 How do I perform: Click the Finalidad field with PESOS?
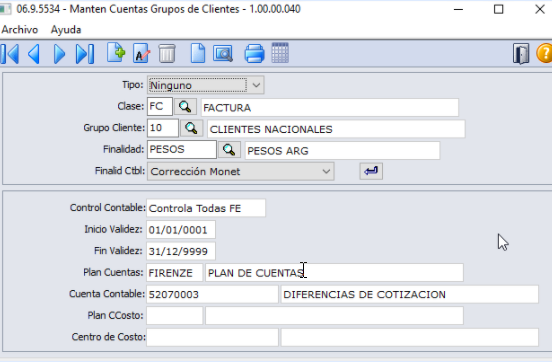click(x=182, y=150)
